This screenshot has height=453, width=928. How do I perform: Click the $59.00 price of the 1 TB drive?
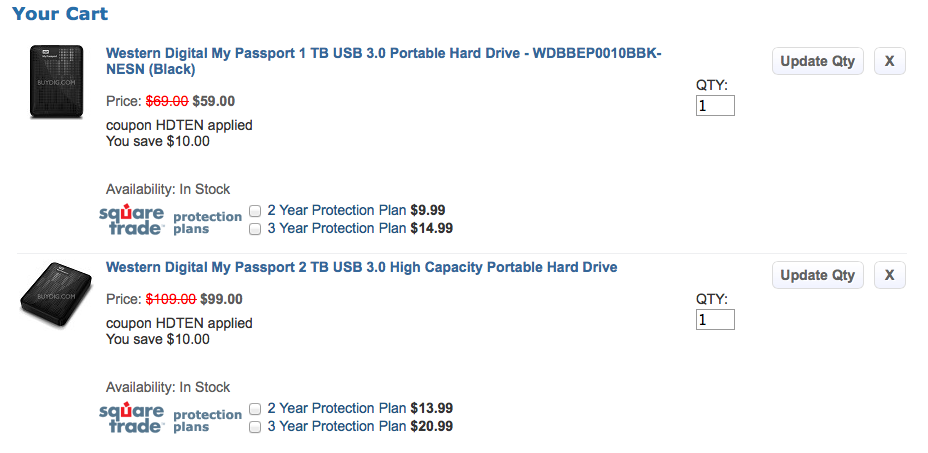pos(213,101)
